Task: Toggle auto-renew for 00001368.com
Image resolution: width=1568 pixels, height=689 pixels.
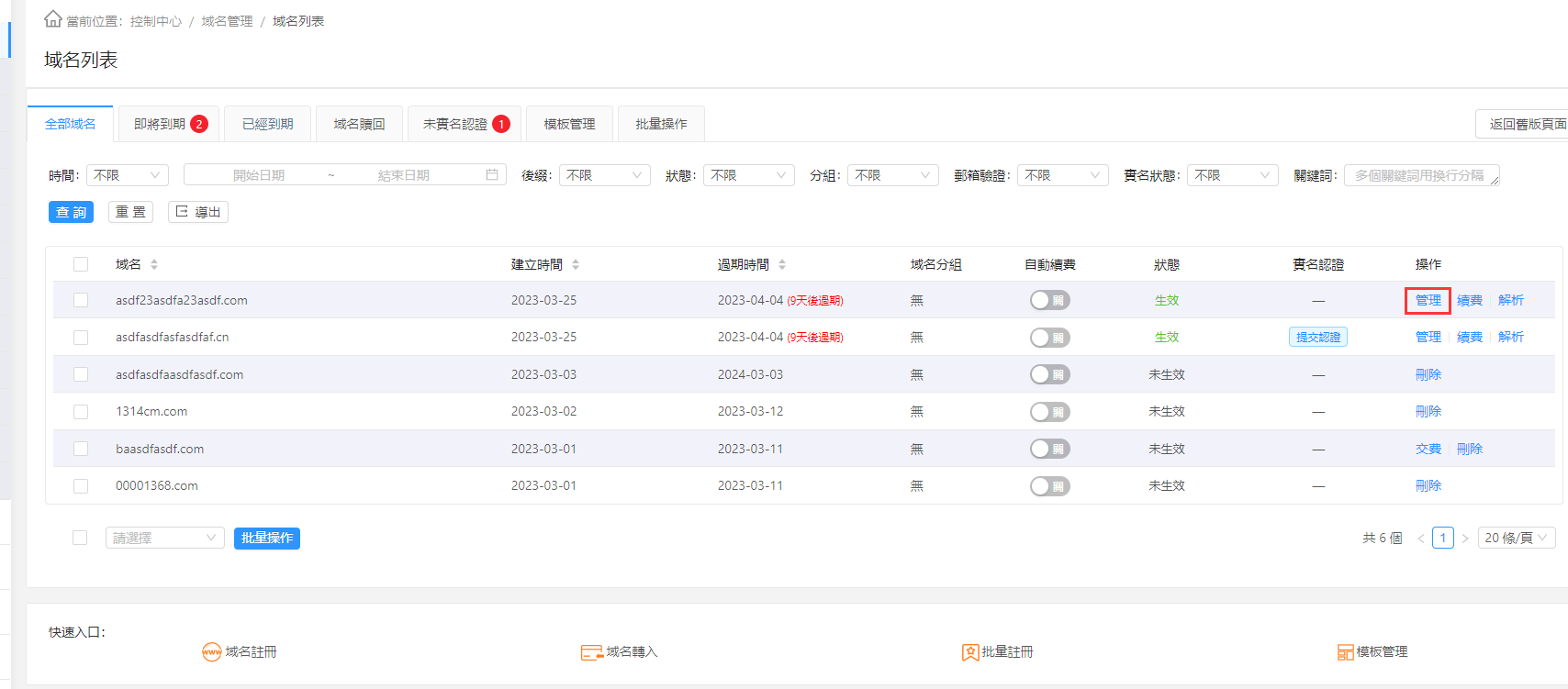Action: click(1050, 486)
